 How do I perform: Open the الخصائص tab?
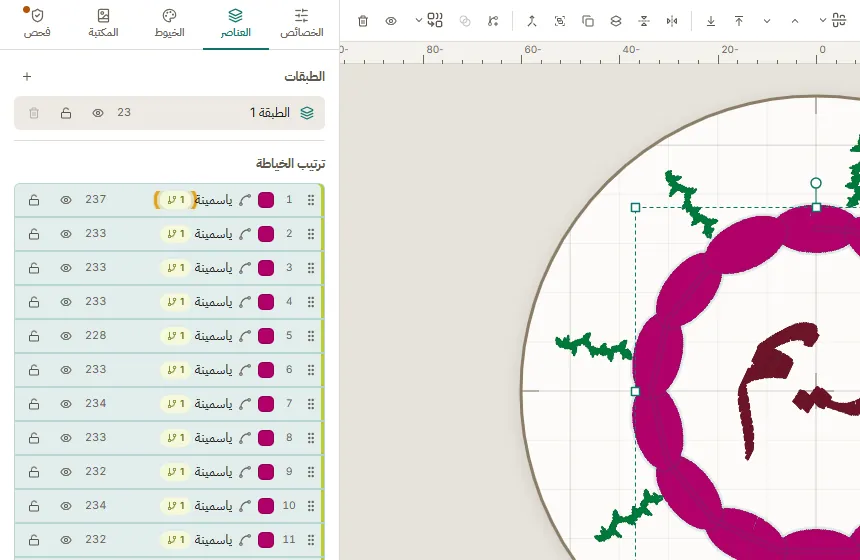tap(302, 23)
